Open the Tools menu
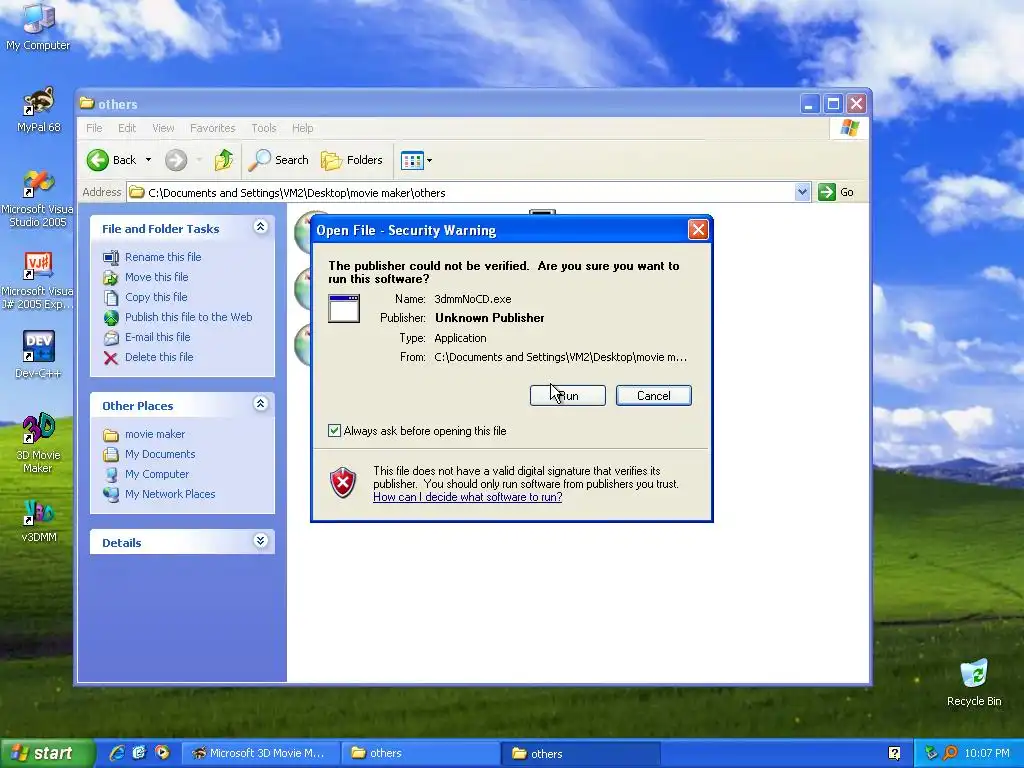The height and width of the screenshot is (768, 1024). 264,128
